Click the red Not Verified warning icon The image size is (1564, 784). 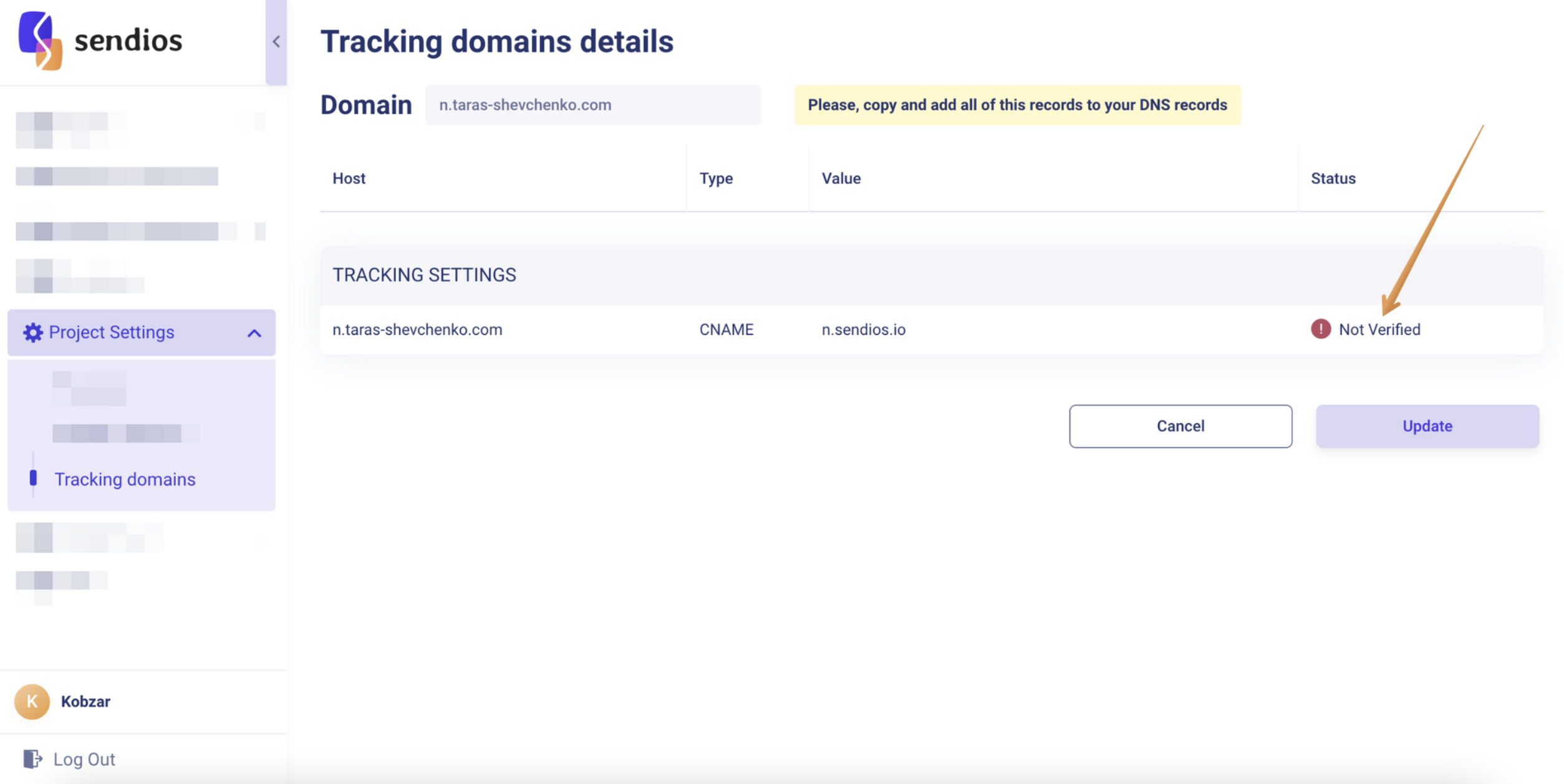point(1320,329)
